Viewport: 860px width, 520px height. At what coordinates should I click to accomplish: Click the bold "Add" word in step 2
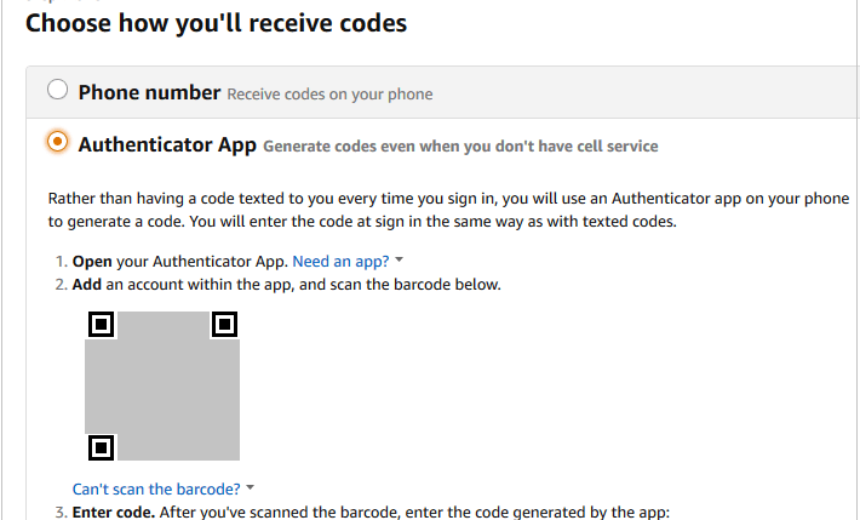(87, 284)
